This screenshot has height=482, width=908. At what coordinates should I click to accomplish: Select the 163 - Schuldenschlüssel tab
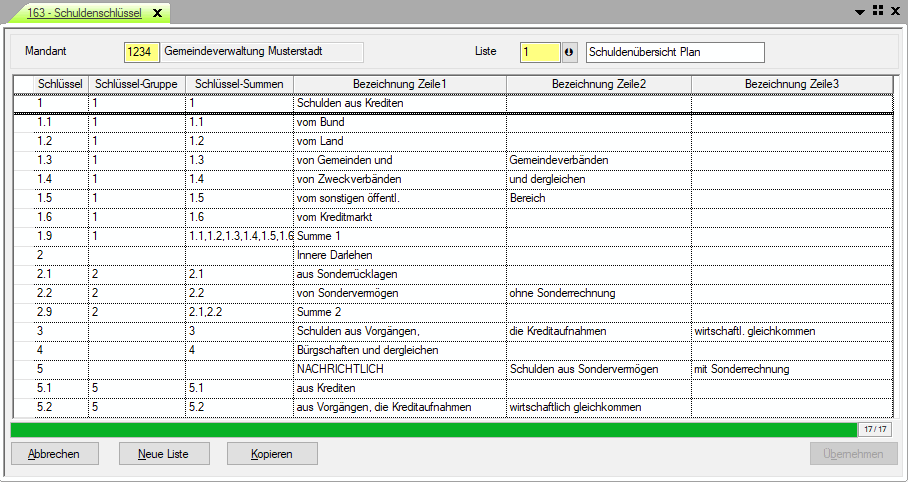(84, 12)
